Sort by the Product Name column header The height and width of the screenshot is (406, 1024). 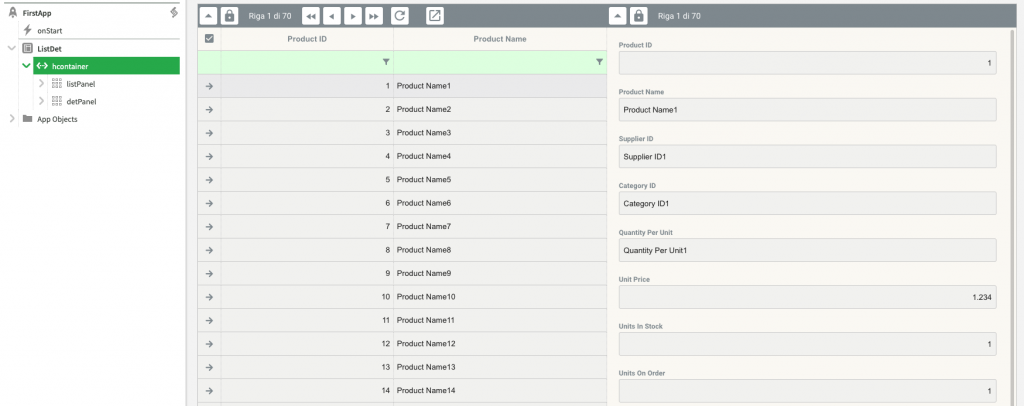click(500, 39)
